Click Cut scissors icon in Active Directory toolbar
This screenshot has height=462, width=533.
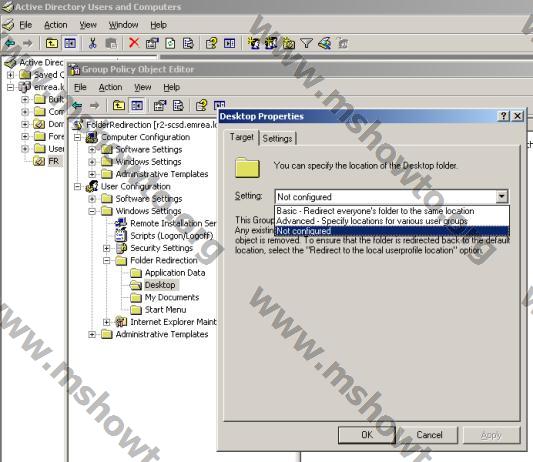click(92, 43)
